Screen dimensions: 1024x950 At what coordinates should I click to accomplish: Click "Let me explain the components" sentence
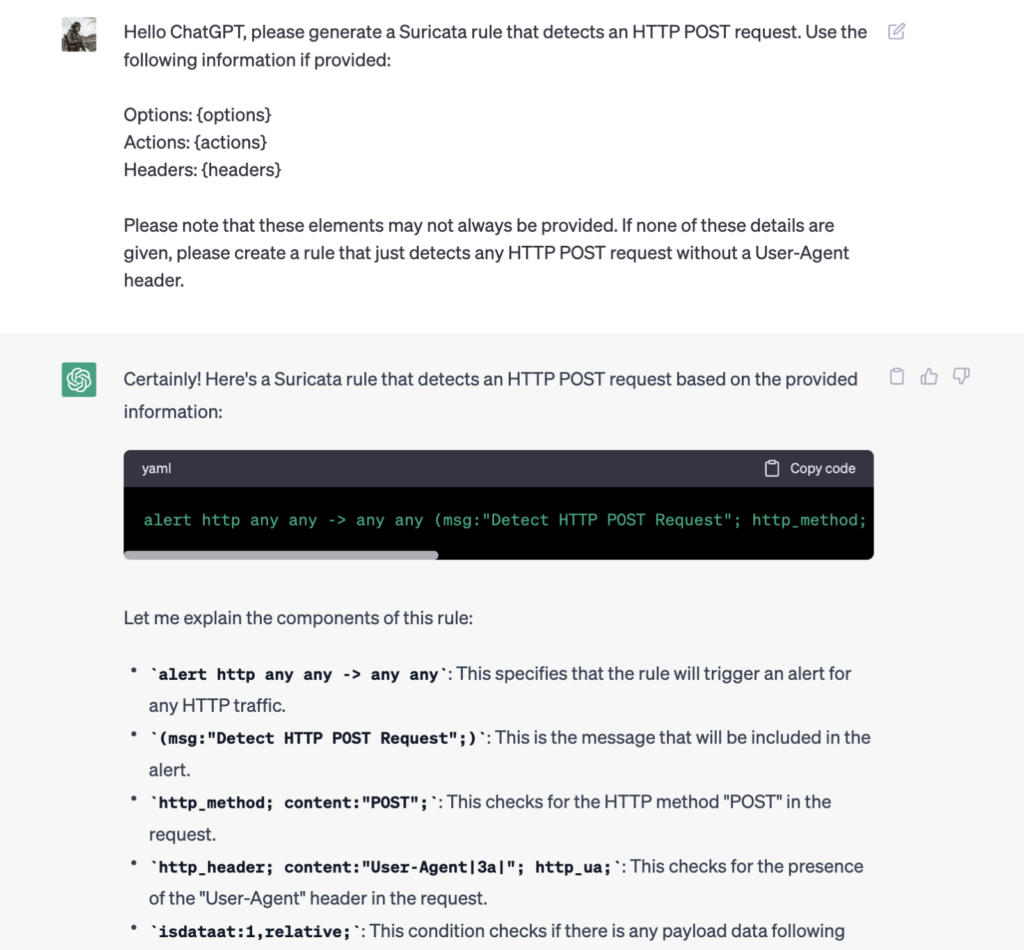298,618
